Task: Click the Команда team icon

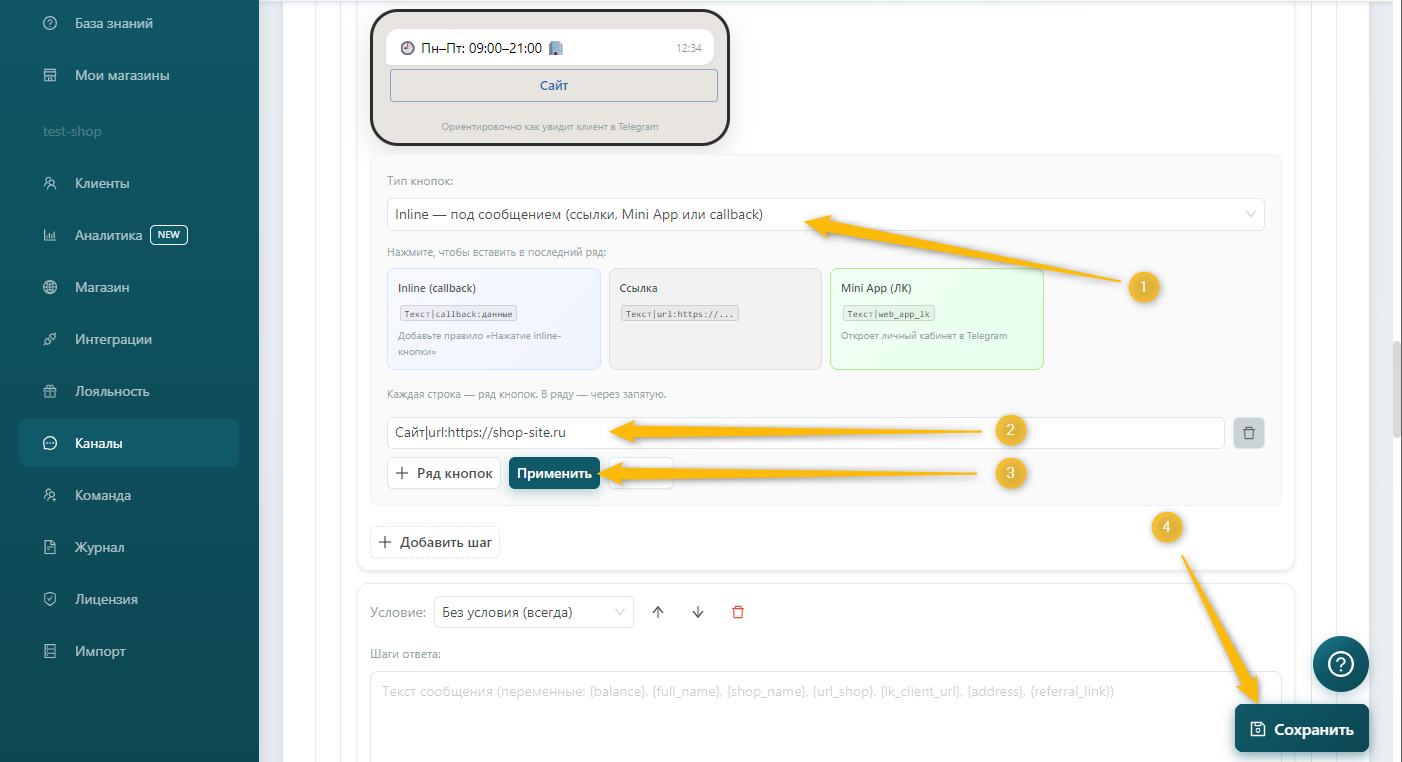Action: 50,495
